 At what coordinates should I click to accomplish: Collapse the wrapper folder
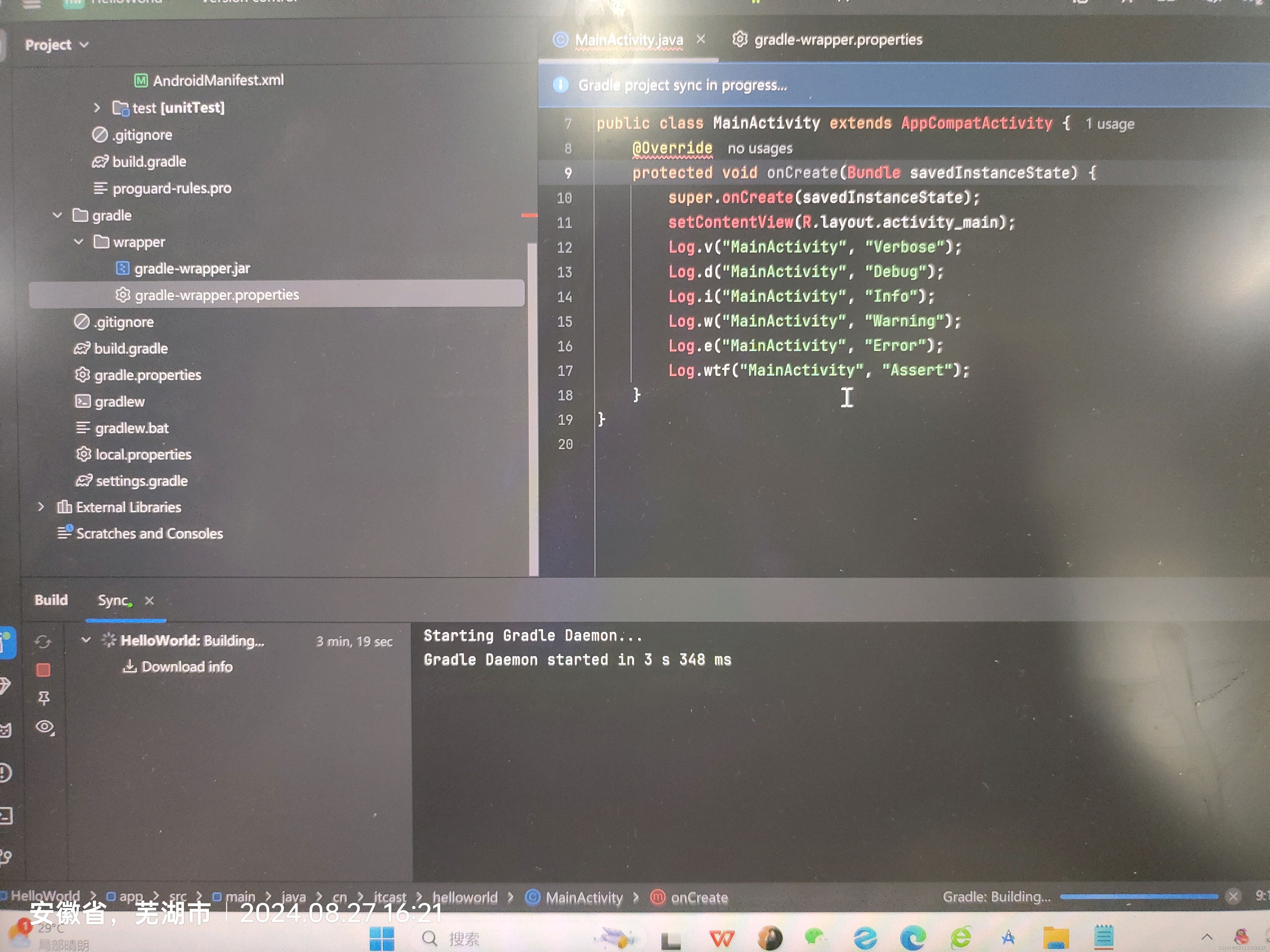[x=79, y=242]
